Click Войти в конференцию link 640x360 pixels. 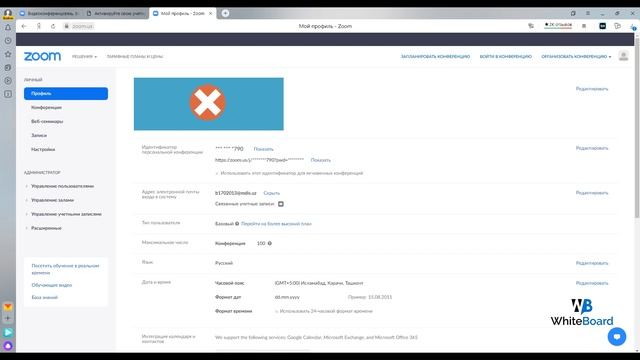tap(505, 57)
